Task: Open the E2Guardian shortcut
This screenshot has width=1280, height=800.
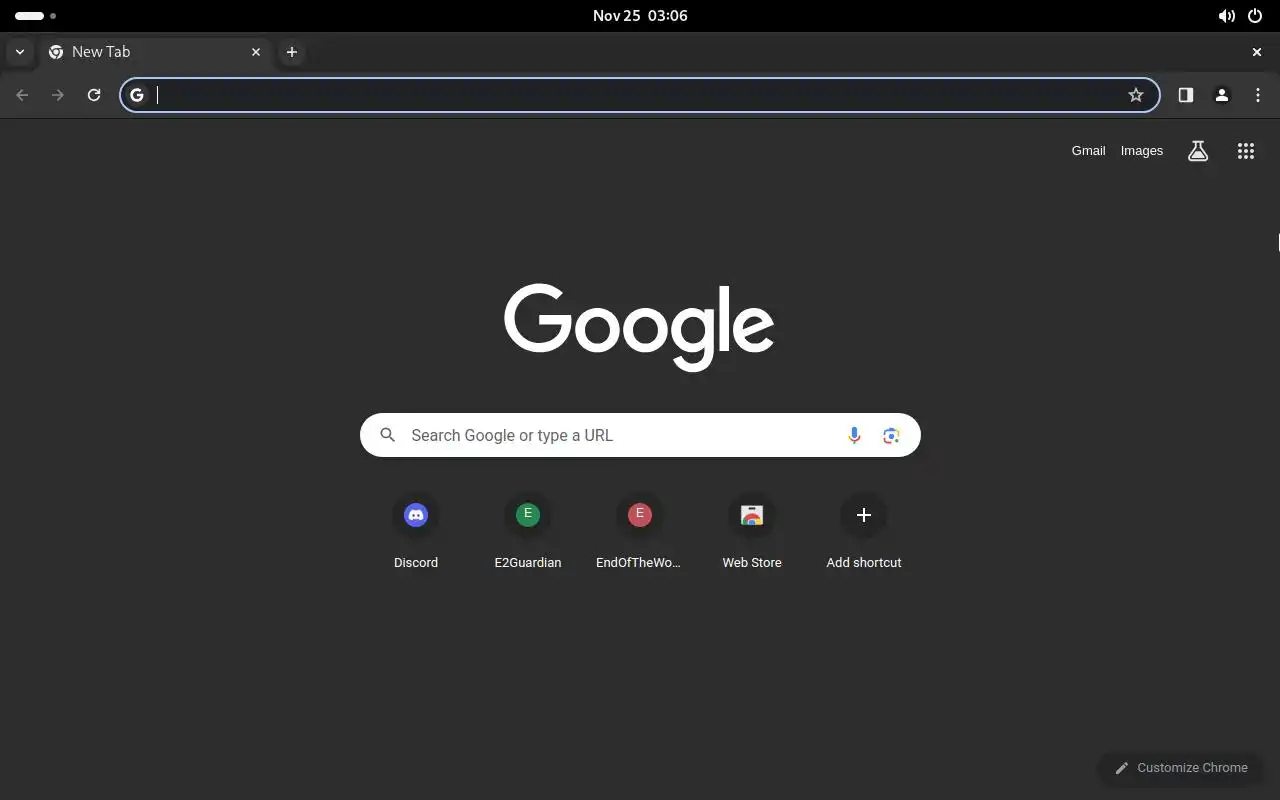Action: [528, 532]
